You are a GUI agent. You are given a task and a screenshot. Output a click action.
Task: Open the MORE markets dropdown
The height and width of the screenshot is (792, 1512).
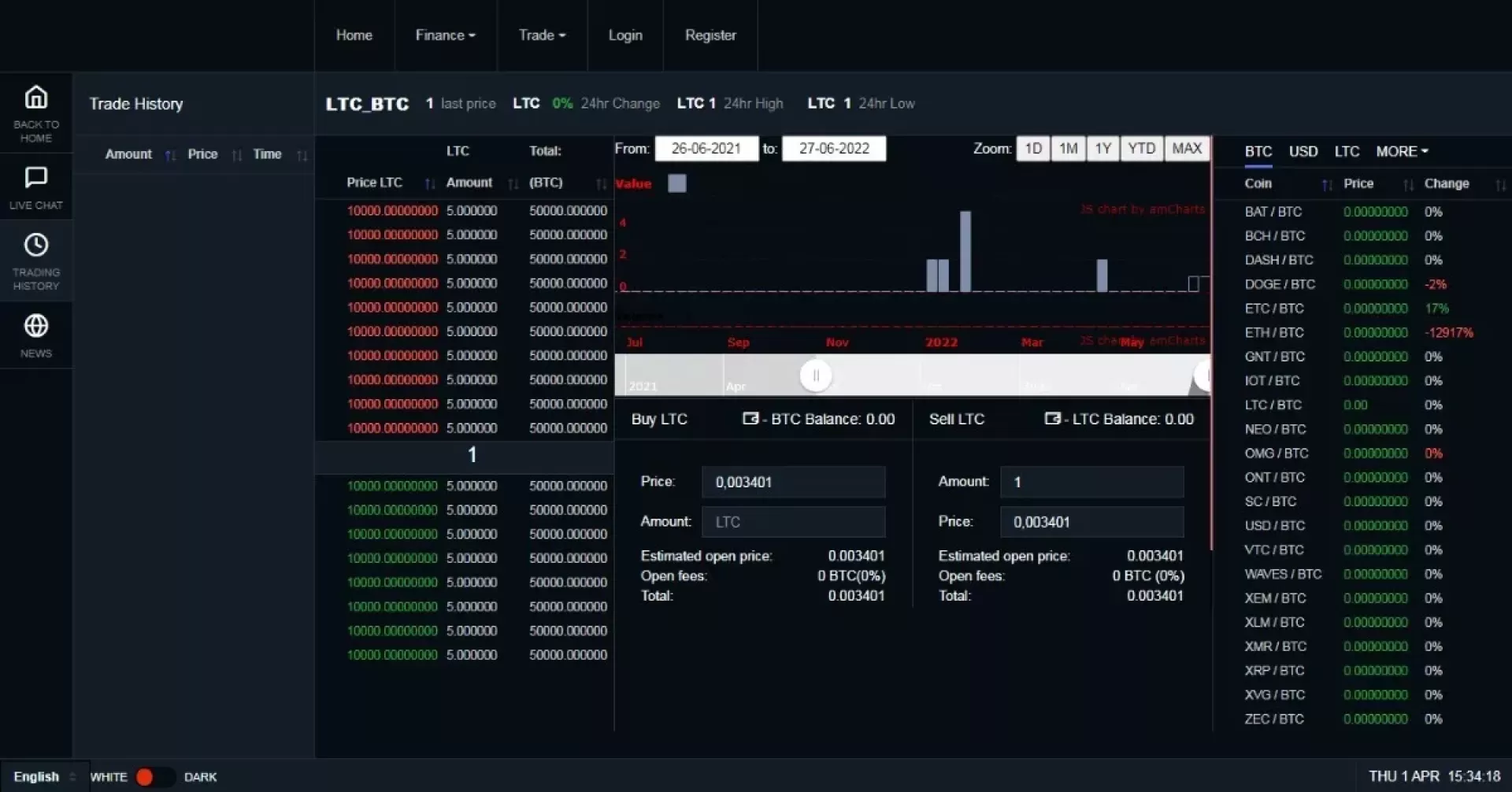tap(1402, 151)
